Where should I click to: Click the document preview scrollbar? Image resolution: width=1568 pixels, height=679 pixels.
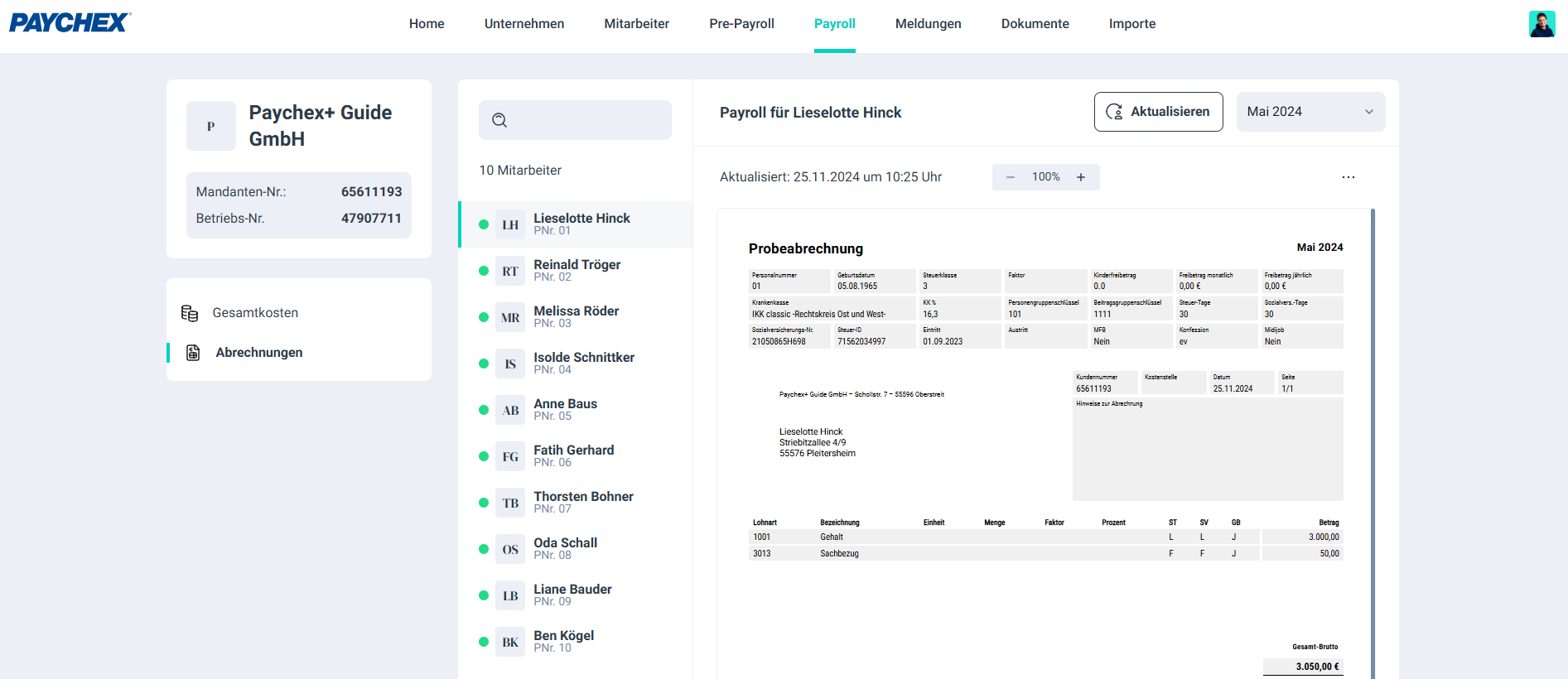pyautogui.click(x=1373, y=444)
